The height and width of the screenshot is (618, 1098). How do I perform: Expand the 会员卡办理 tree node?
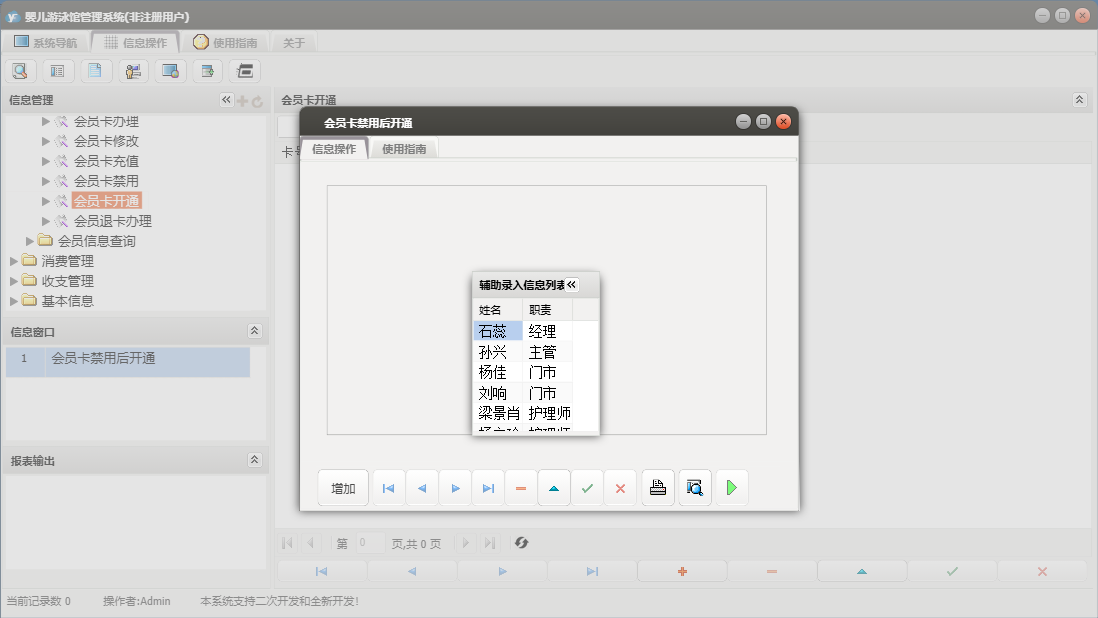coord(46,121)
